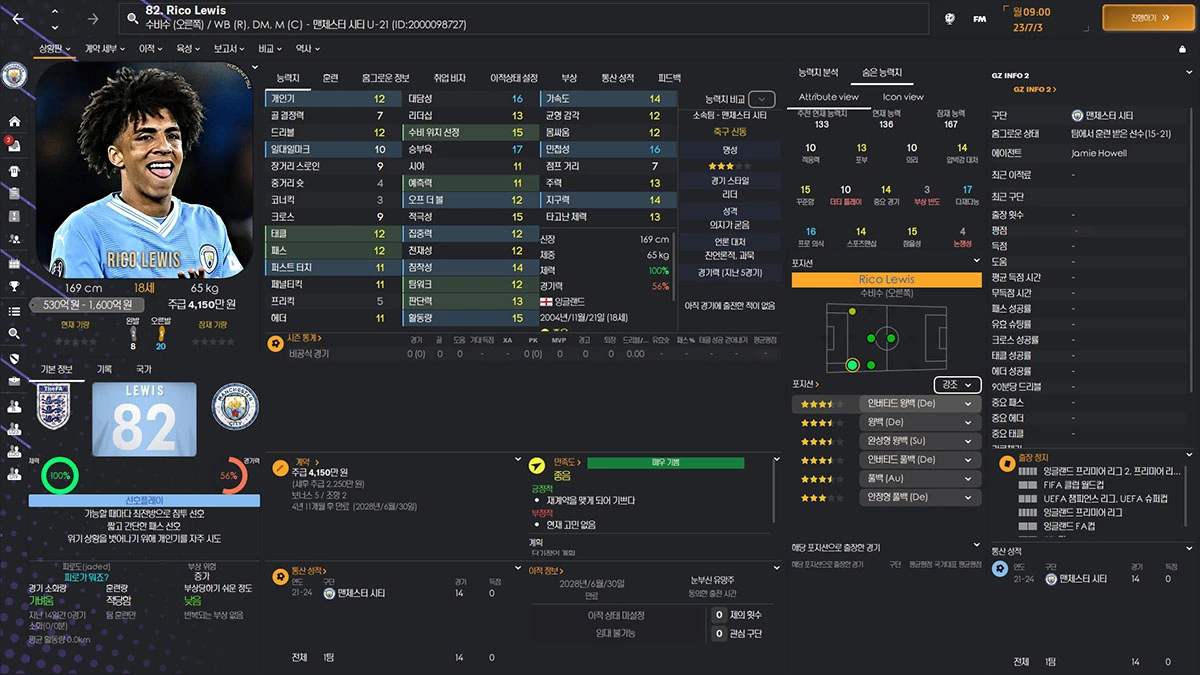Click the padlock icon under 진행하기
Image resolution: width=1200 pixels, height=675 pixels.
[x=1181, y=48]
